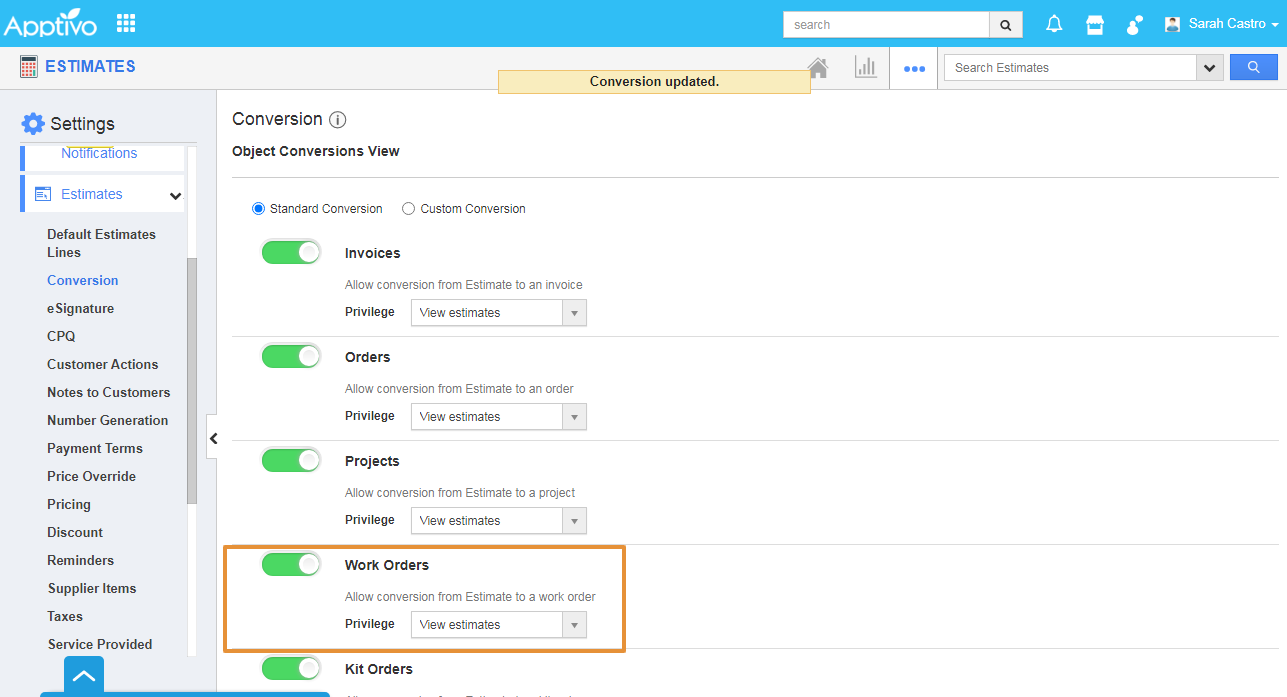
Task: Click the "Object Conversions View" heading
Action: pyautogui.click(x=316, y=152)
